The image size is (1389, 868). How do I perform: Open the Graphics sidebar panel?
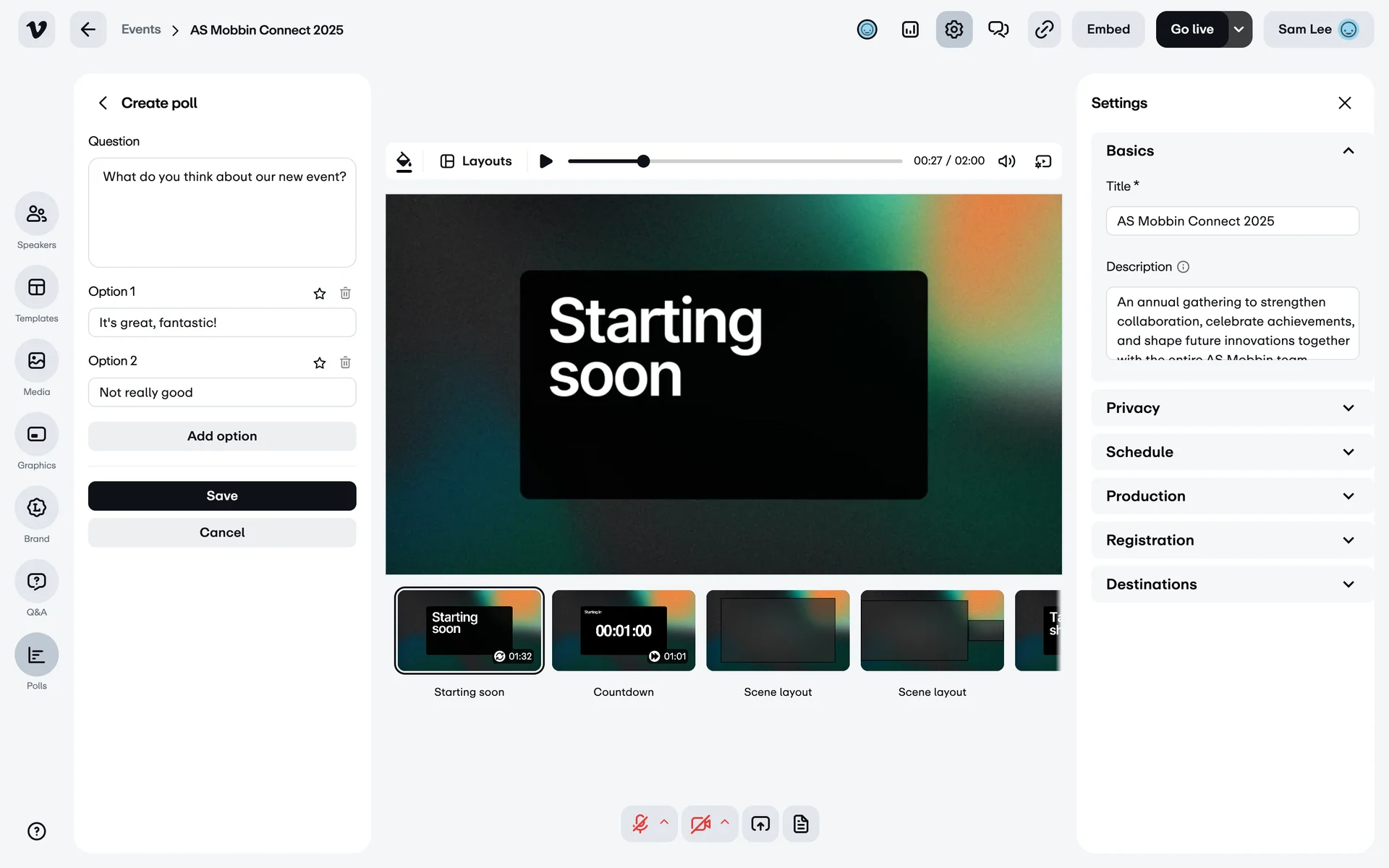click(36, 434)
